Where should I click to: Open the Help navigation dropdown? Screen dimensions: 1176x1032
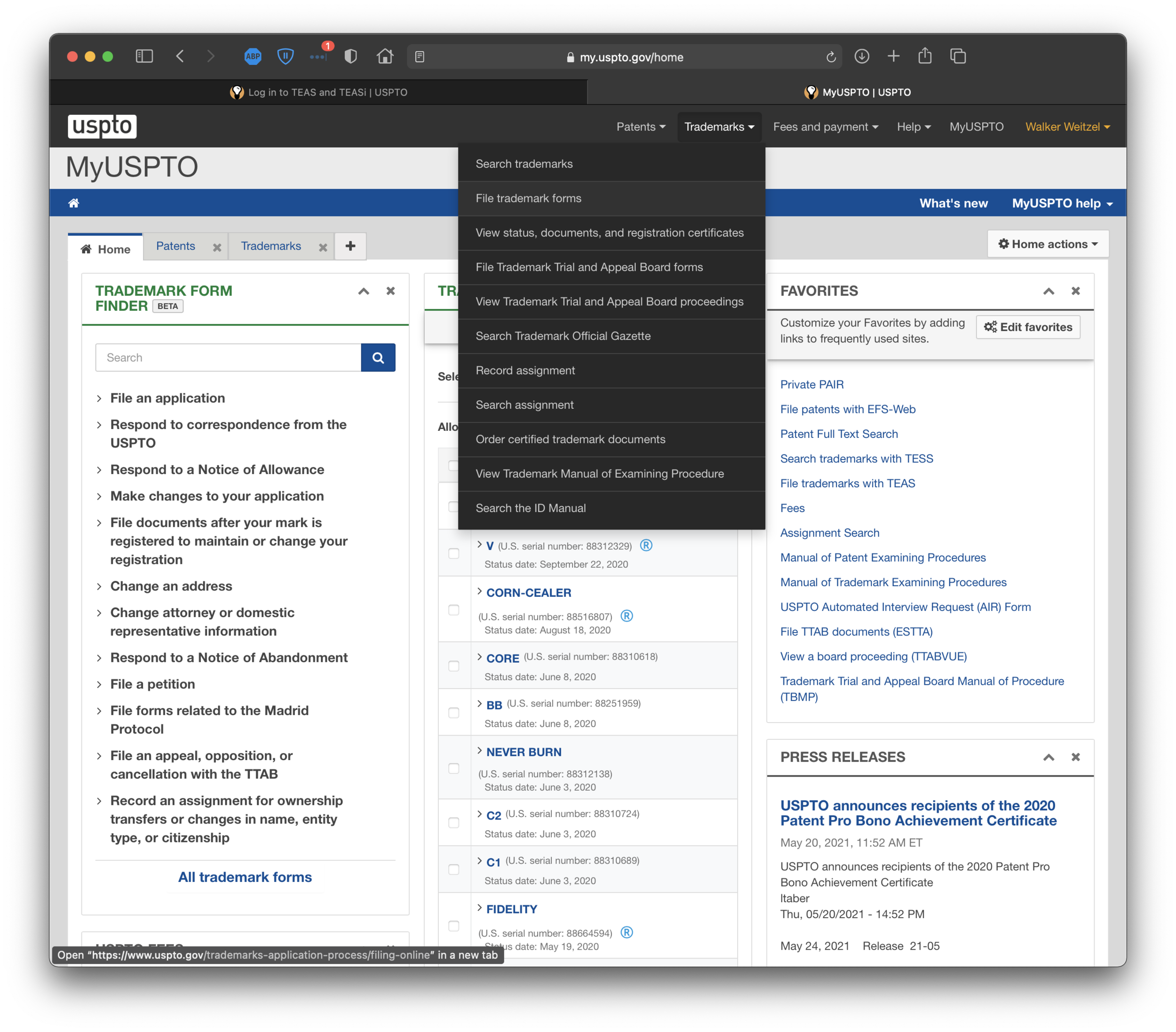913,127
